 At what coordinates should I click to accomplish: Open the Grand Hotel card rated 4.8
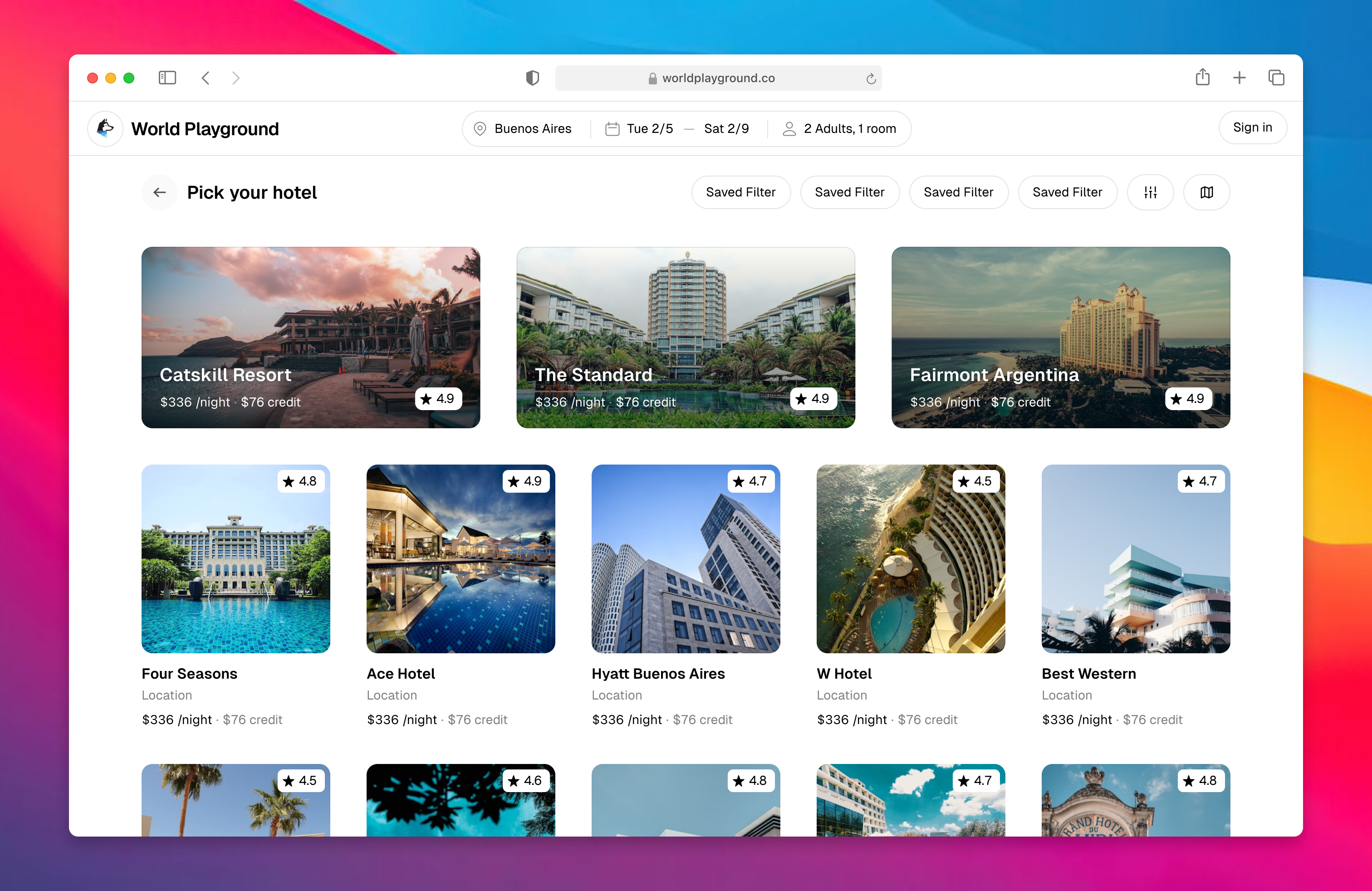(1136, 800)
